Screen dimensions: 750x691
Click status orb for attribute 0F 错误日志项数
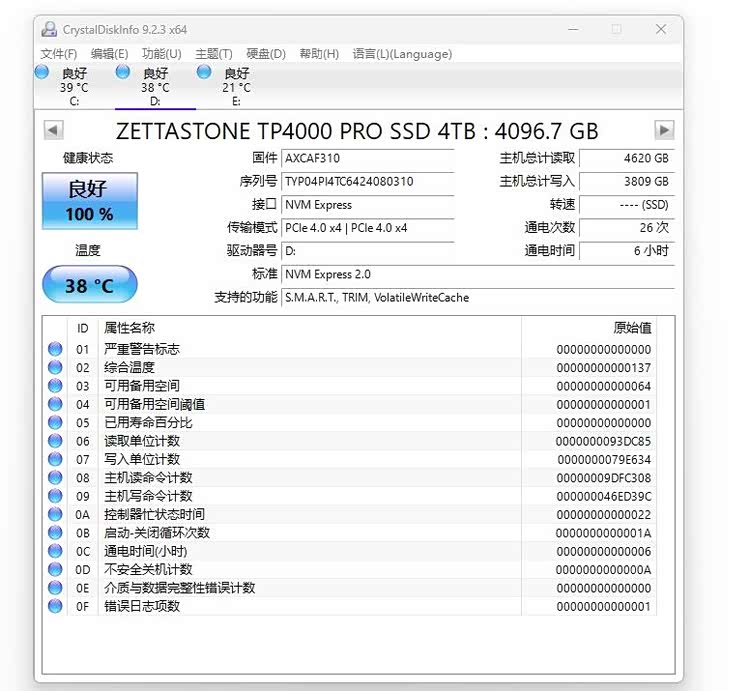[55, 606]
